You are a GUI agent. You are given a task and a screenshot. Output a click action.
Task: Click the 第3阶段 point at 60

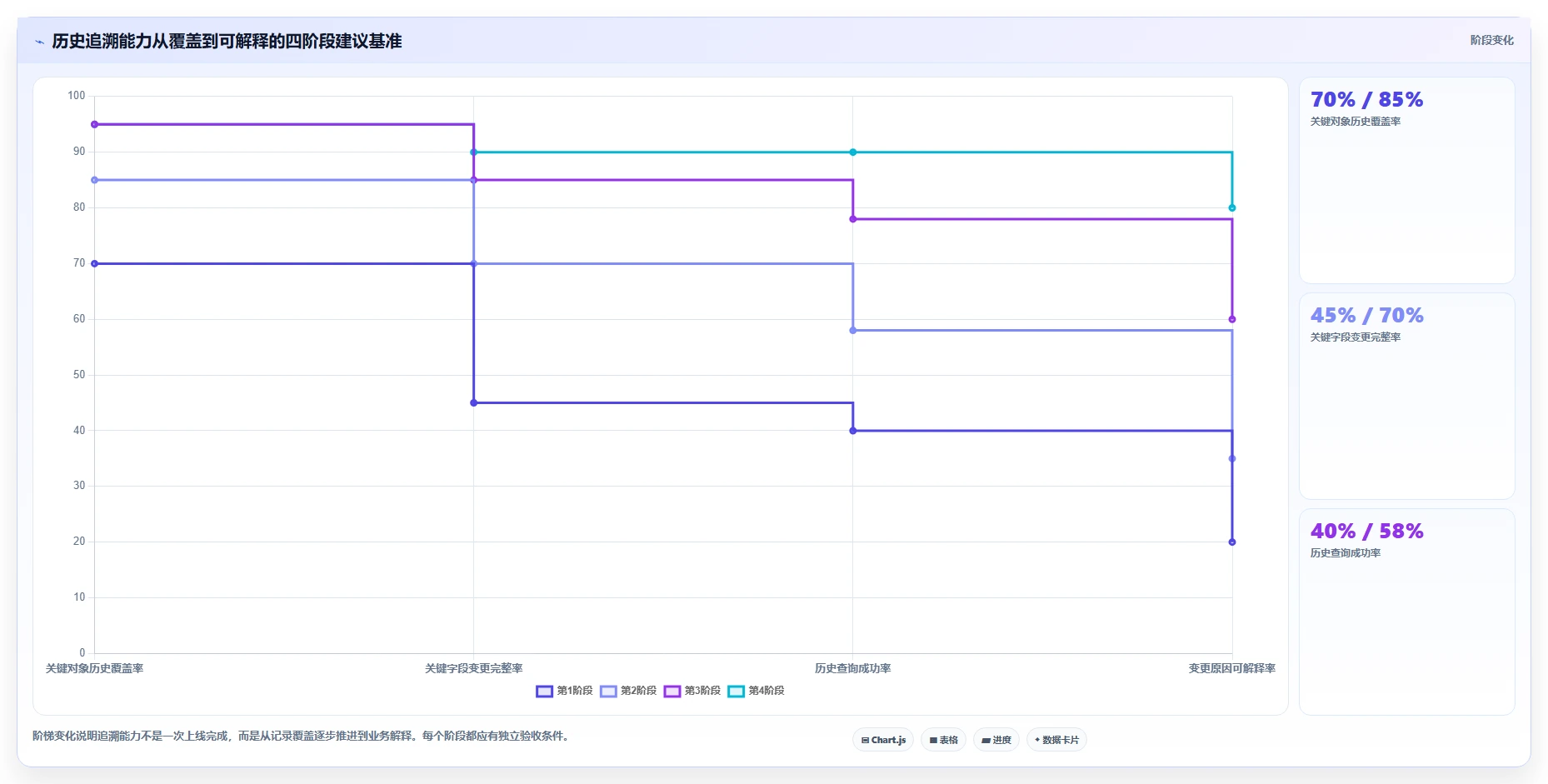pos(1232,319)
